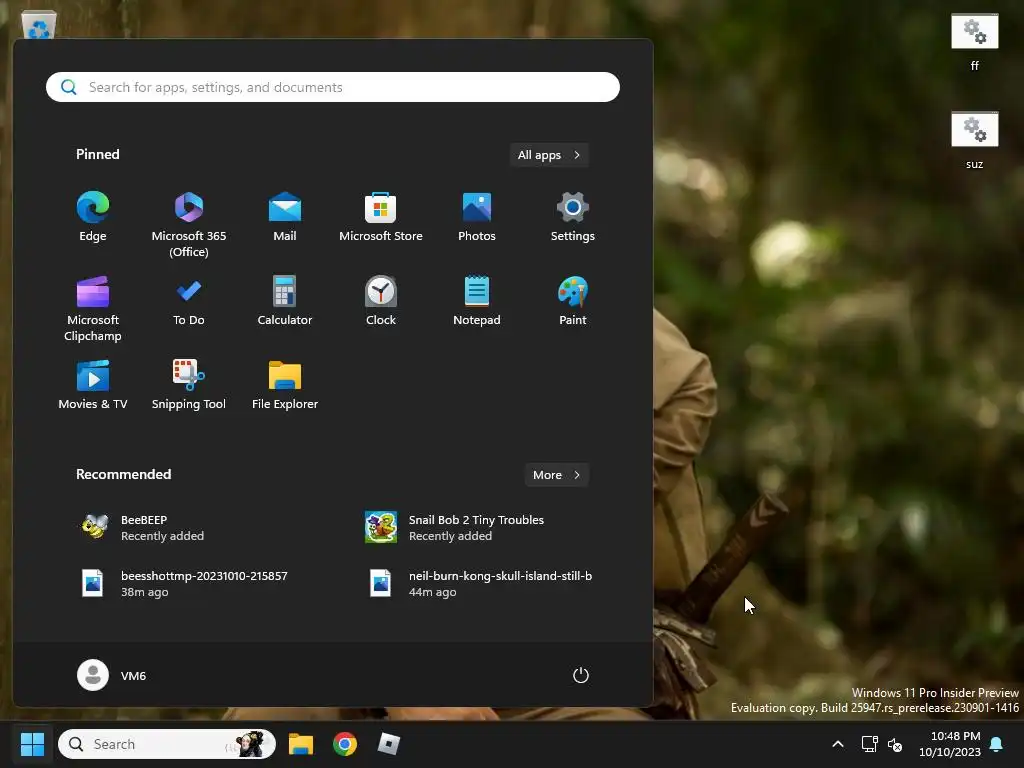Open the To Do app
The height and width of the screenshot is (768, 1024).
click(x=189, y=301)
